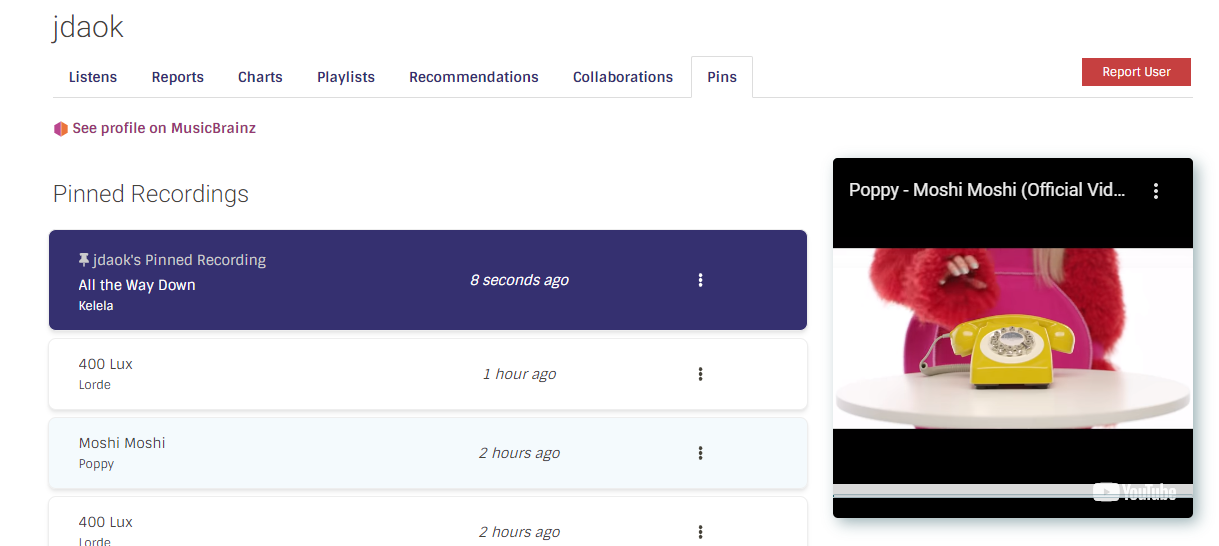The width and height of the screenshot is (1219, 546).
Task: Click the Moshi Moshi video thumbnail
Action: coord(1013,338)
